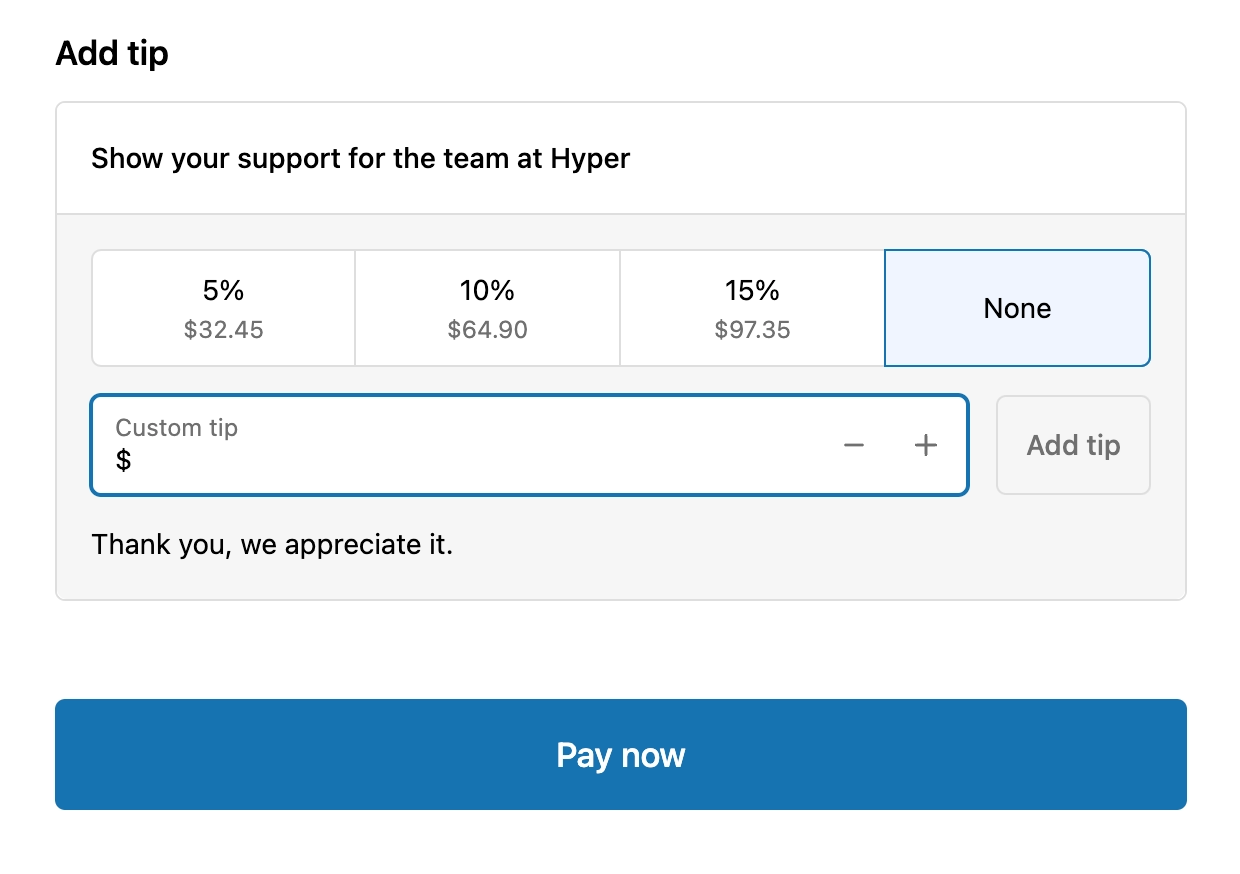Click the 10% percentage label
1240x874 pixels.
click(x=487, y=291)
